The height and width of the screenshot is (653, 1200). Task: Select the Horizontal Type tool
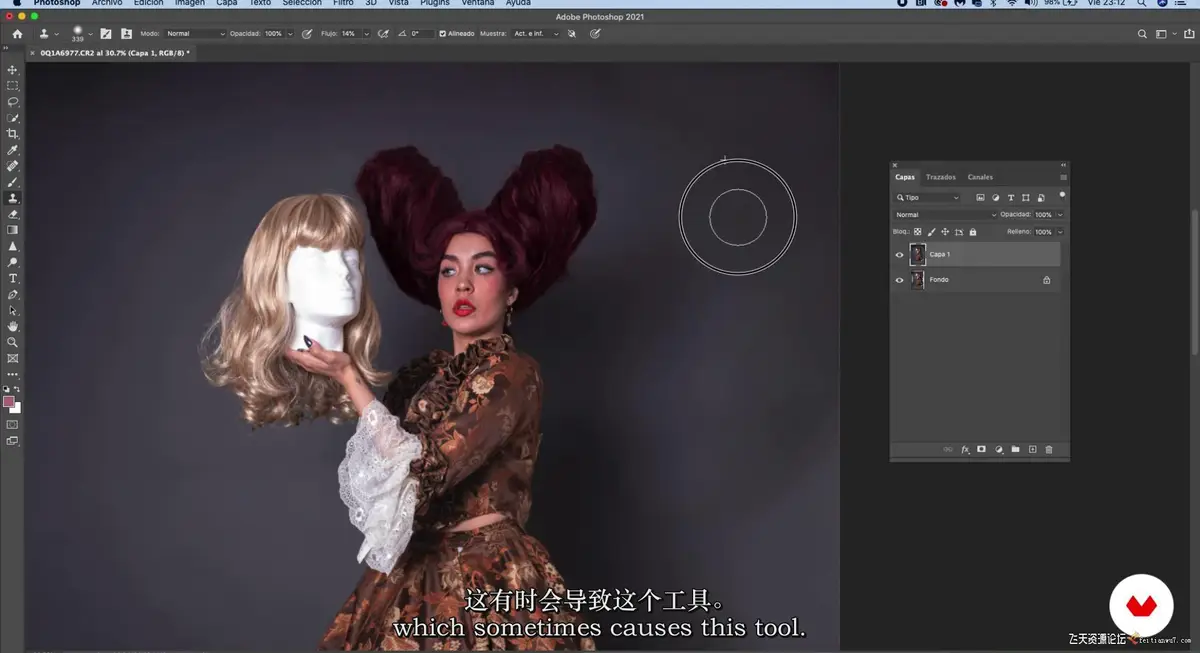13,278
